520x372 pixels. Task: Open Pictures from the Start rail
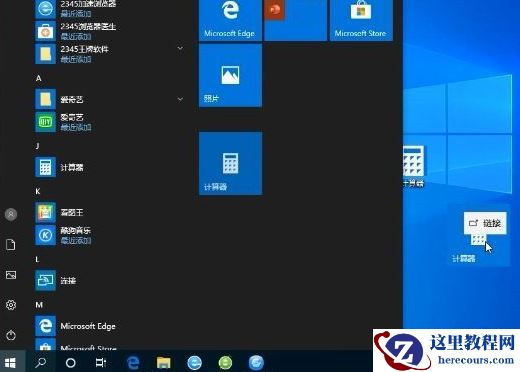(11, 275)
